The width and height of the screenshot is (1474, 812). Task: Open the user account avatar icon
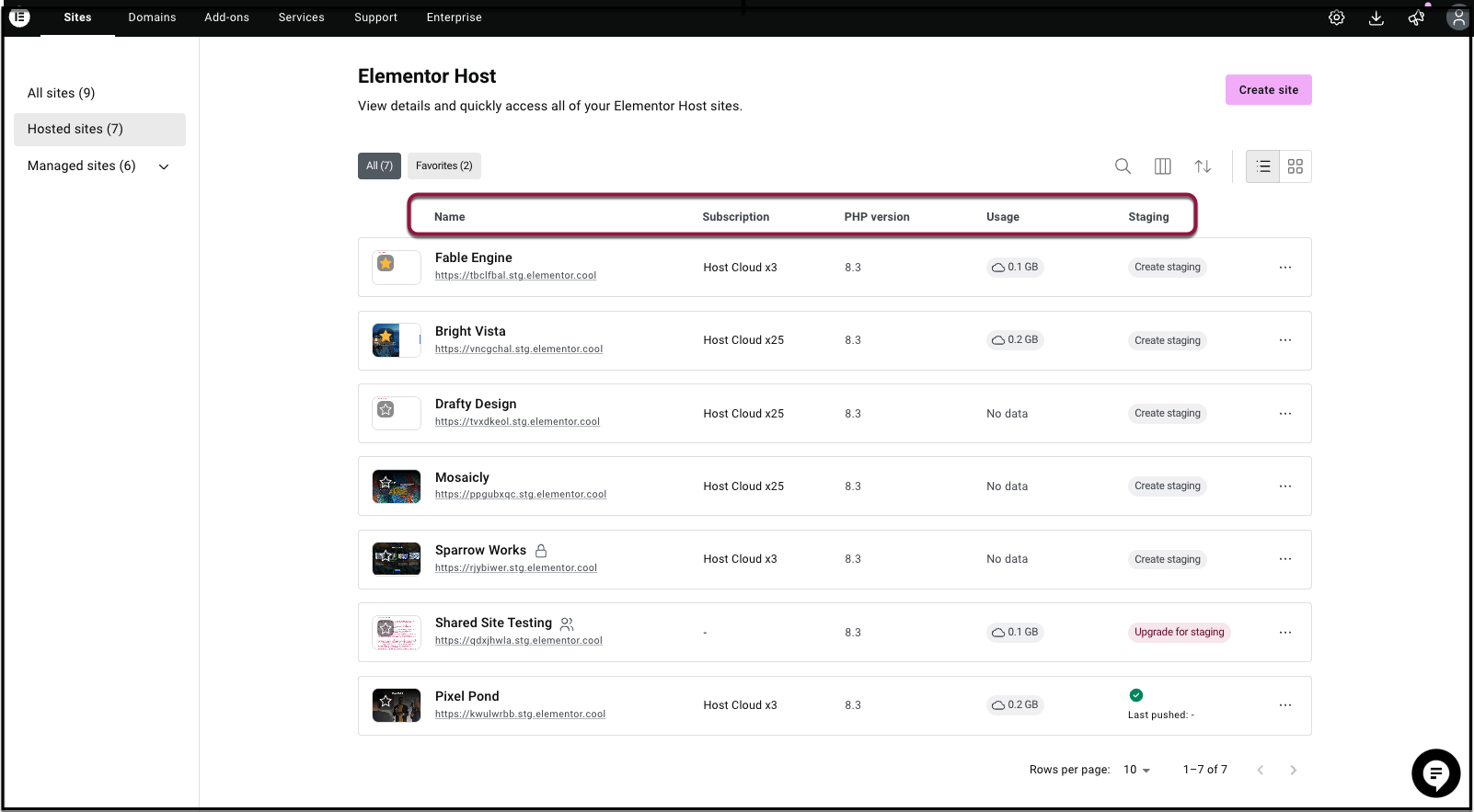pyautogui.click(x=1457, y=17)
